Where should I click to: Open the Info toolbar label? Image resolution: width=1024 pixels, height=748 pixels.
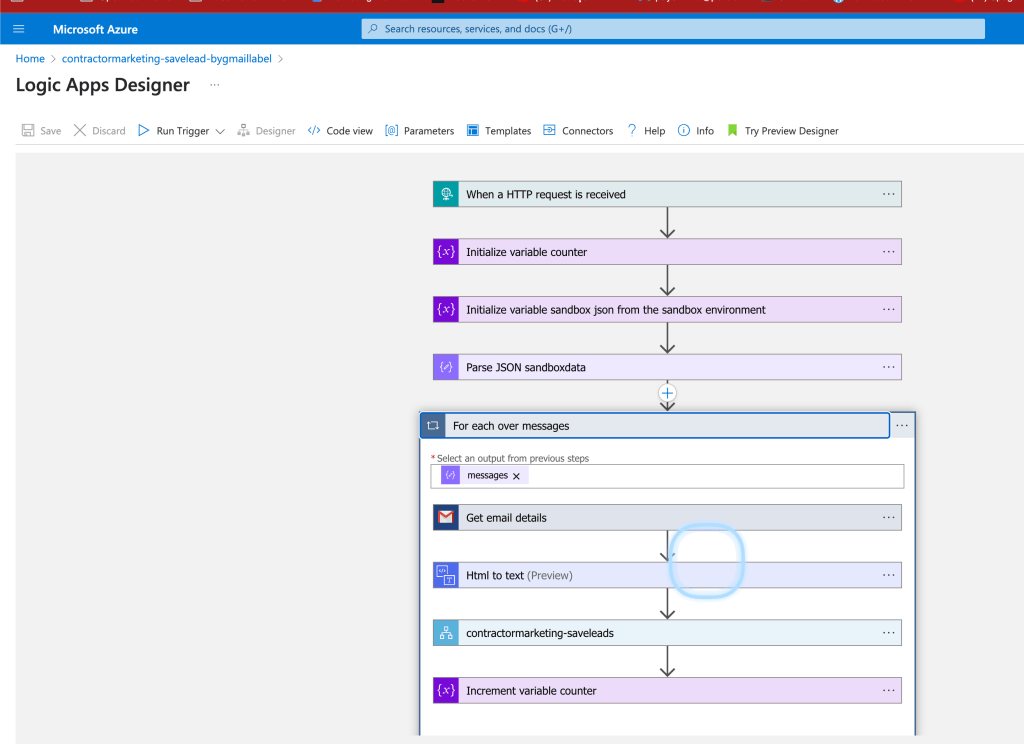coord(705,131)
